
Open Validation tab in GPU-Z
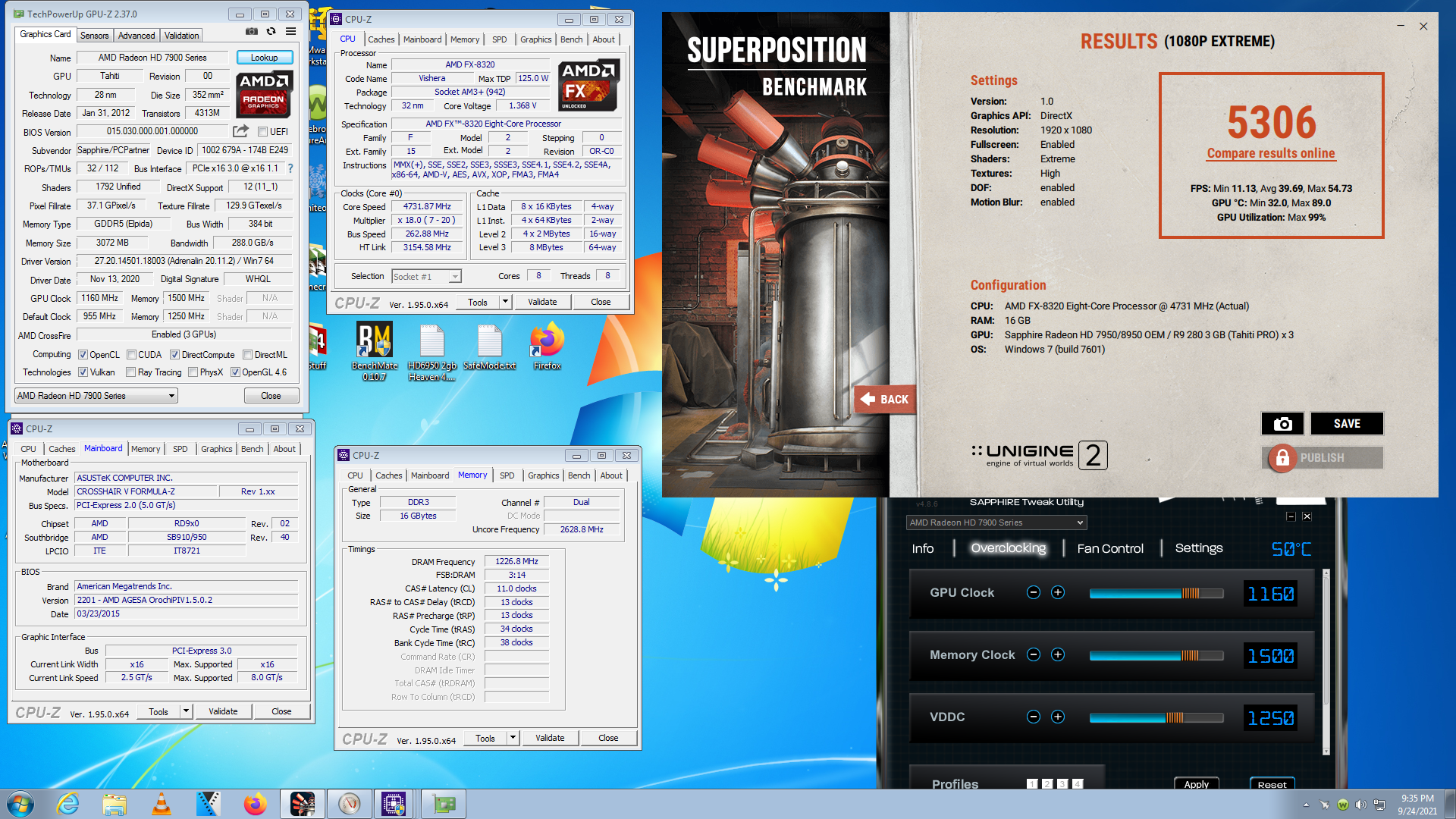(x=182, y=36)
